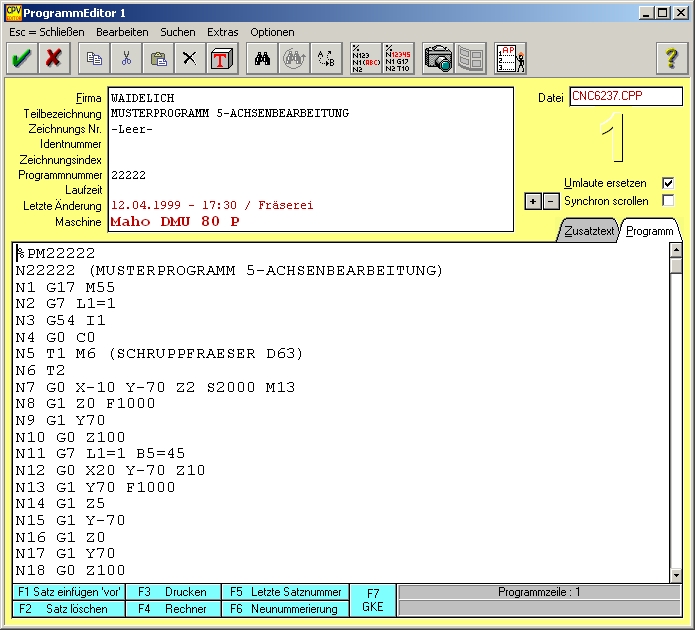Click the camera snapshot icon
The image size is (695, 630).
437,58
